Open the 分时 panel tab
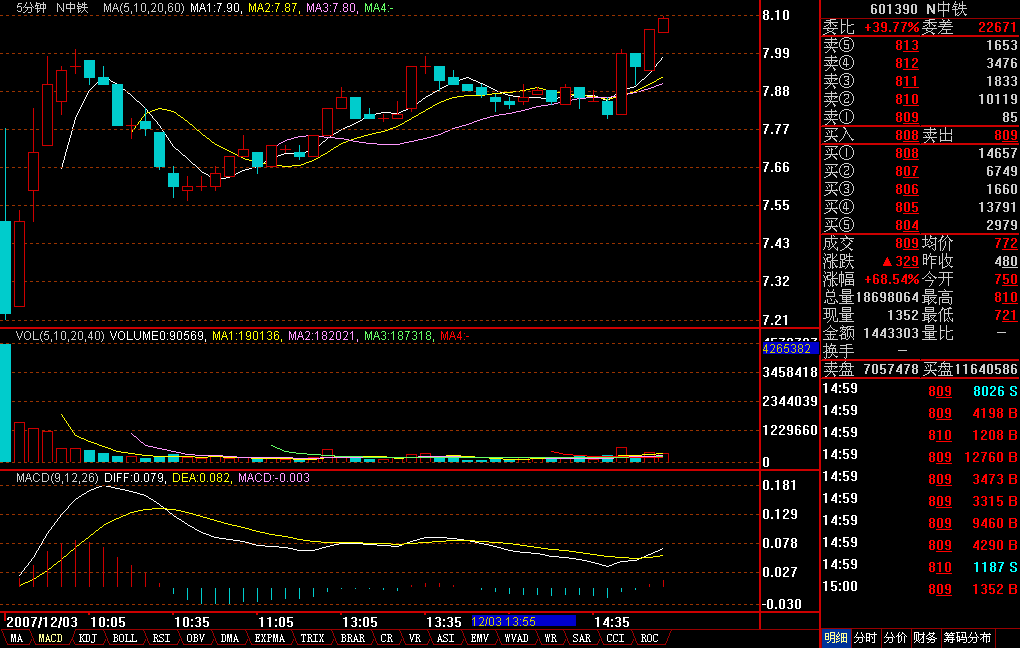 pos(865,638)
